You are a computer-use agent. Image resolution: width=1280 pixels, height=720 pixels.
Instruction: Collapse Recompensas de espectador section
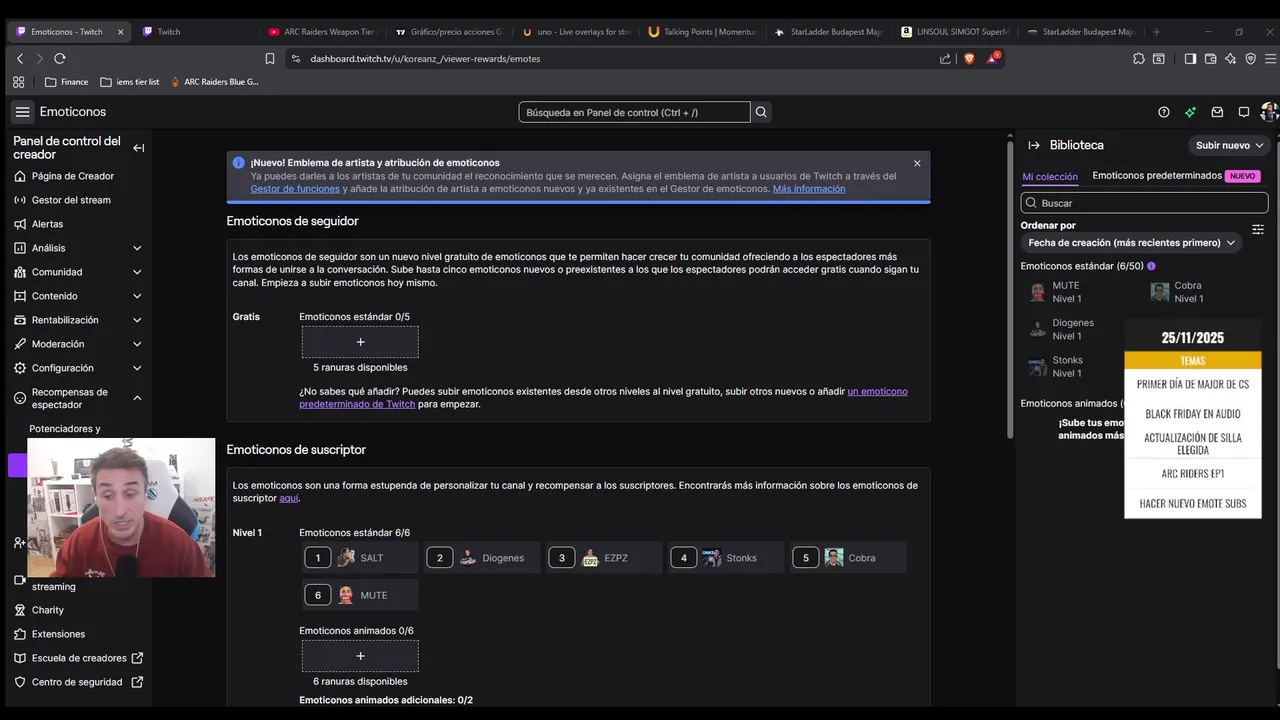pos(137,398)
